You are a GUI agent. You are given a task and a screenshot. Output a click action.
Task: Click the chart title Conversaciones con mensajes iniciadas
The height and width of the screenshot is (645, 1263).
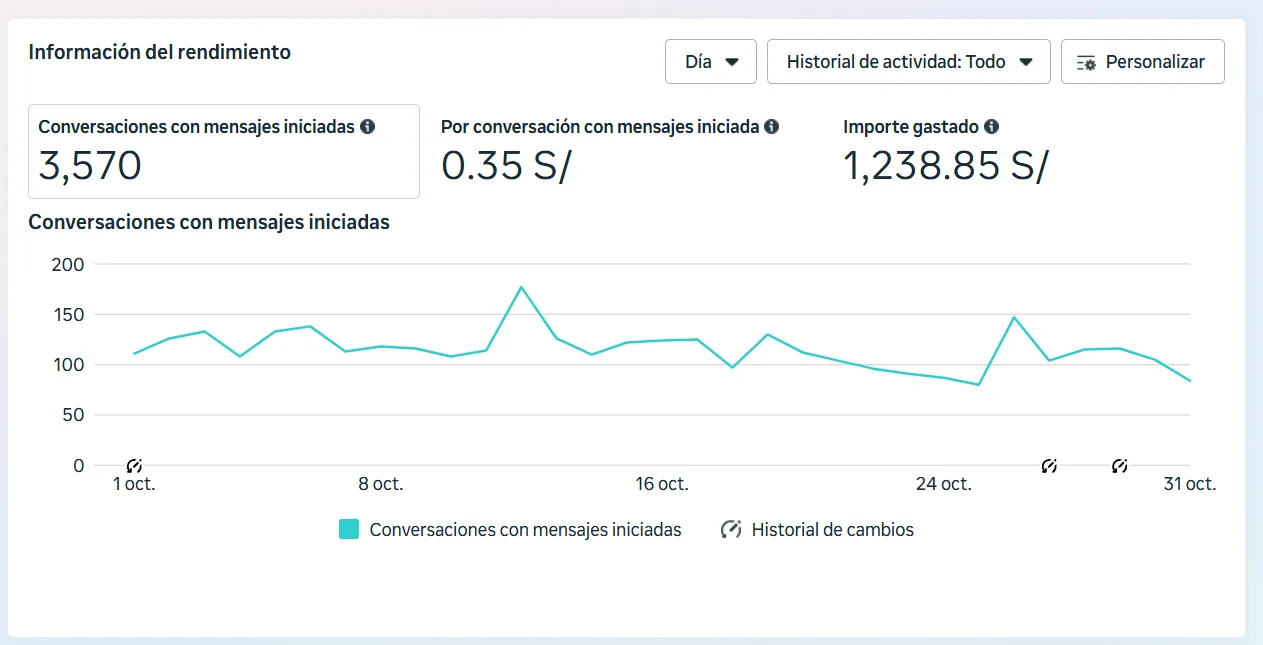point(209,222)
